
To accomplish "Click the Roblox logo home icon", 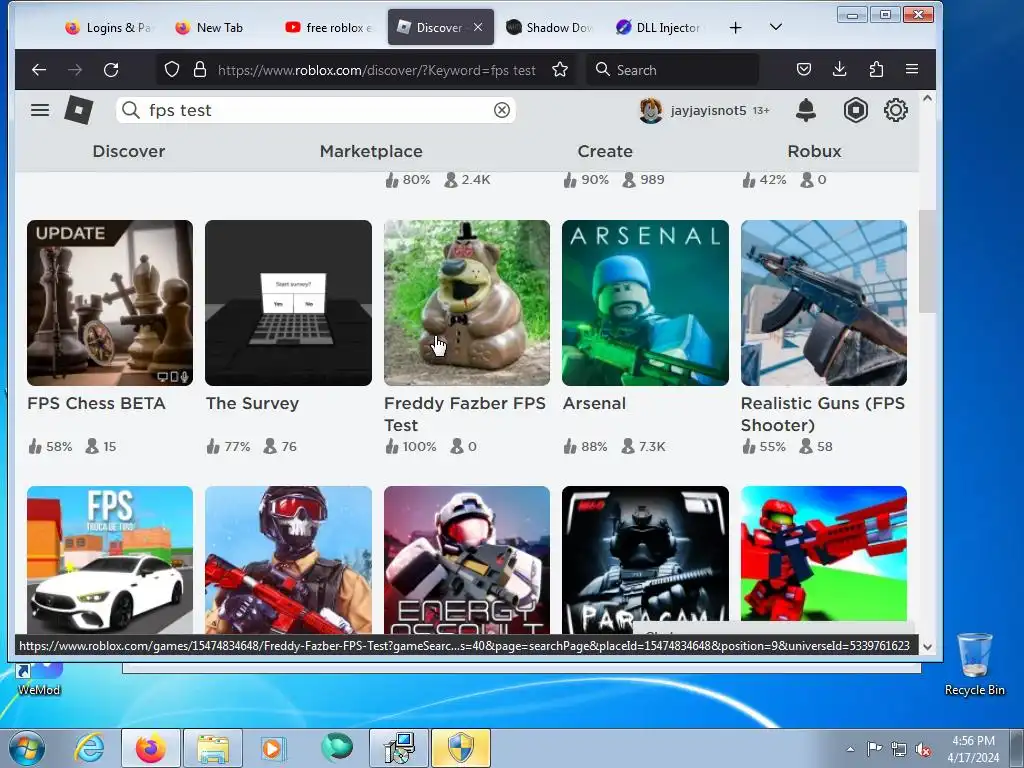I will pos(79,110).
